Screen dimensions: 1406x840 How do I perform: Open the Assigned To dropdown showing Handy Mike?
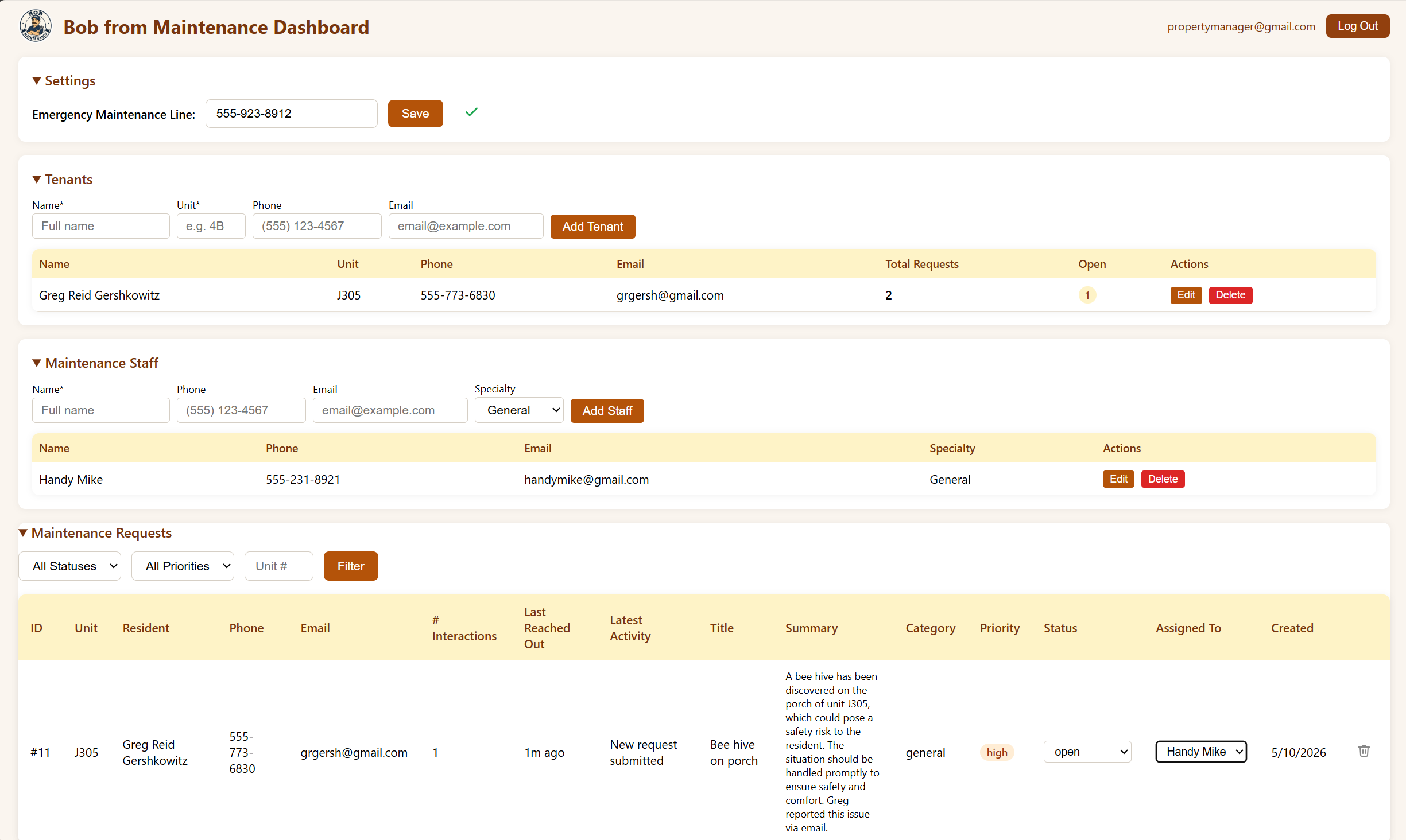point(1201,752)
